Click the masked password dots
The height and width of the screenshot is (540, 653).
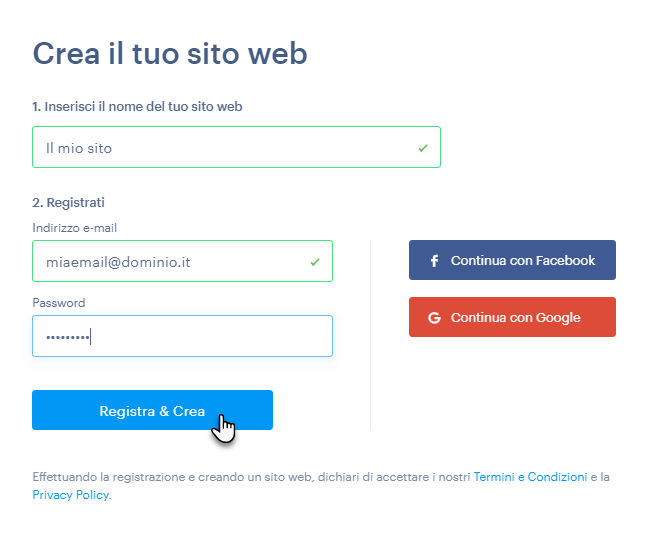[x=67, y=337]
